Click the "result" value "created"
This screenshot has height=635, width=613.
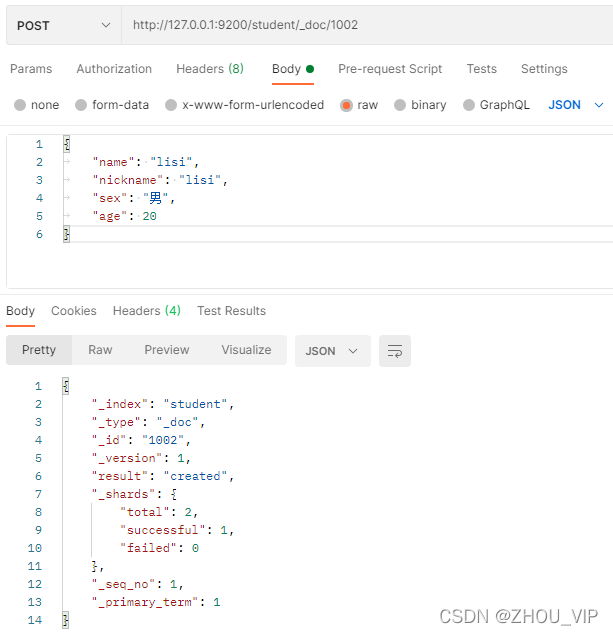[x=196, y=476]
